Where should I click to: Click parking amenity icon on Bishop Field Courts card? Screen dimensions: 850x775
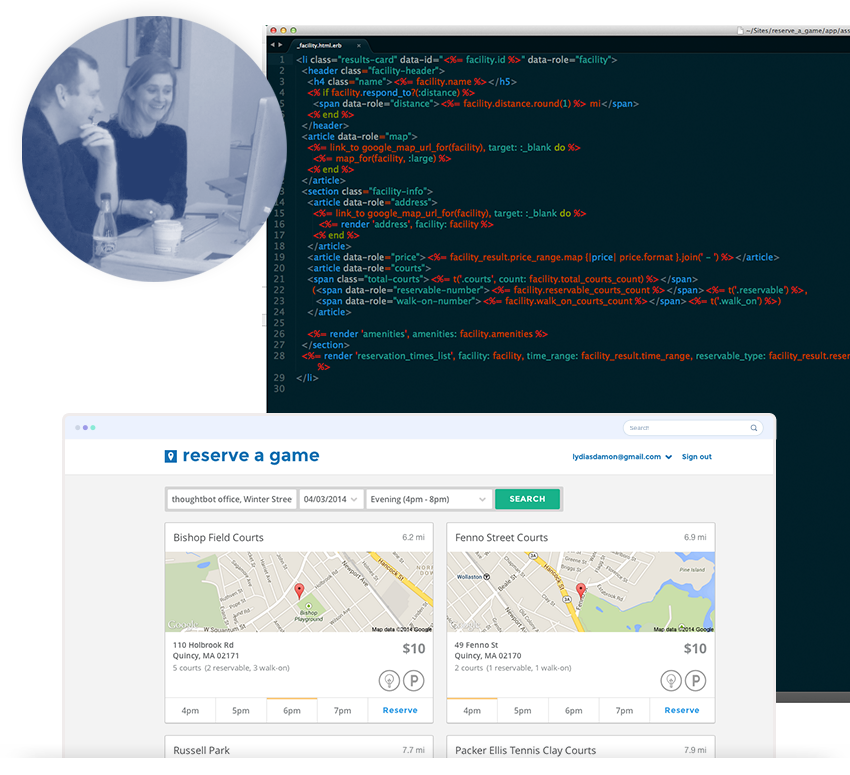coord(414,680)
